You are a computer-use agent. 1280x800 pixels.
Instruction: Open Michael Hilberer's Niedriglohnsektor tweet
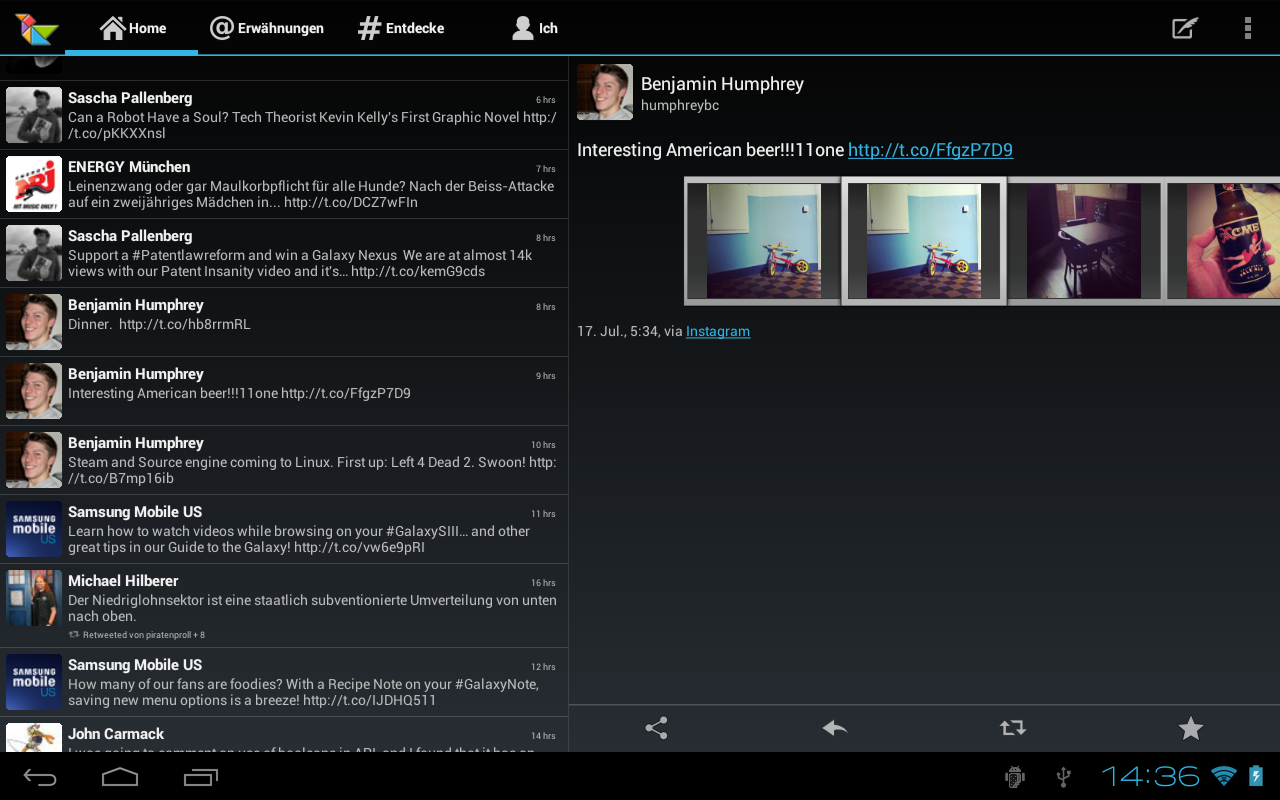[x=284, y=605]
